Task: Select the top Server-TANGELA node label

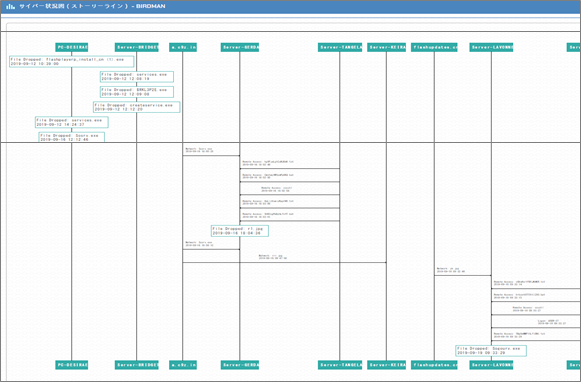Action: tap(340, 47)
